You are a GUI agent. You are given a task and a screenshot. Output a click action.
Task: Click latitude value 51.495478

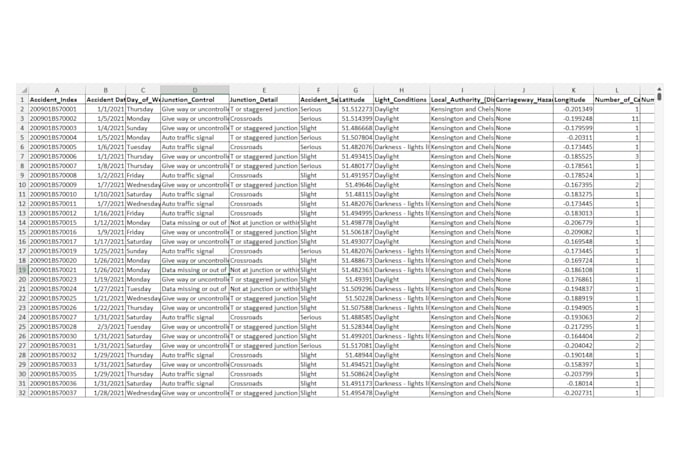356,393
